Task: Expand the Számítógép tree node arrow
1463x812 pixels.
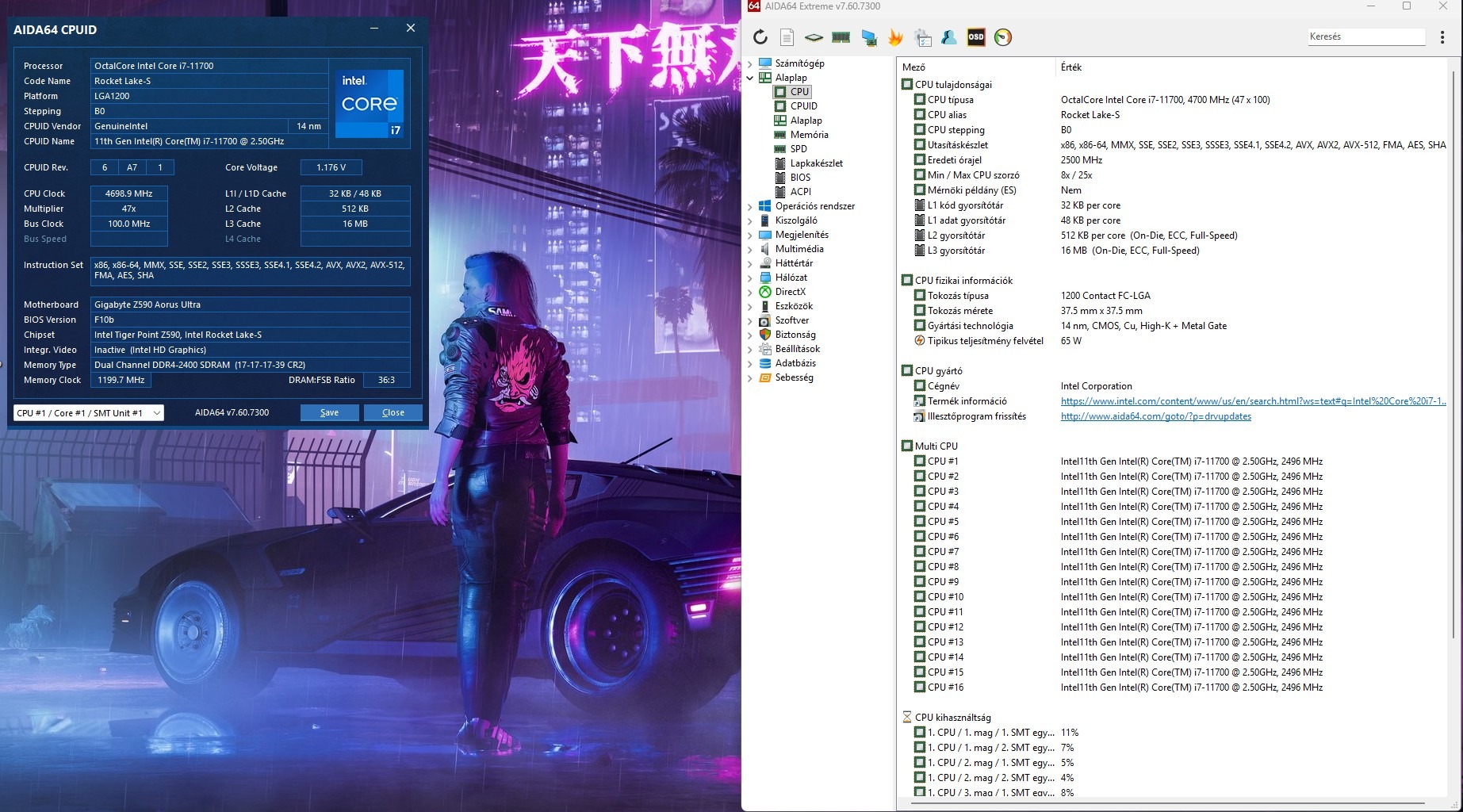Action: (750, 63)
